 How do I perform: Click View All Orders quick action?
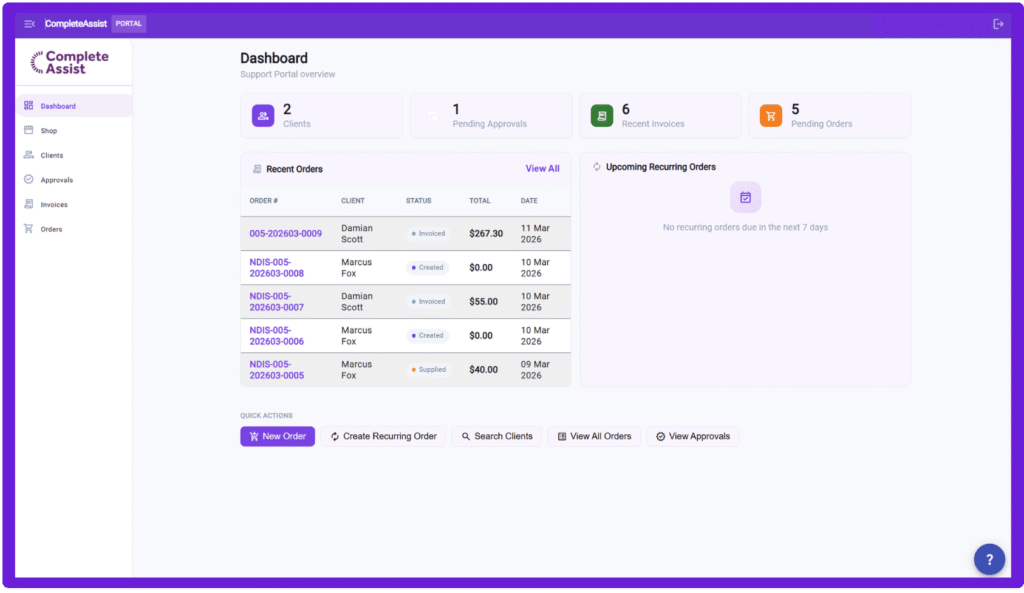point(594,436)
